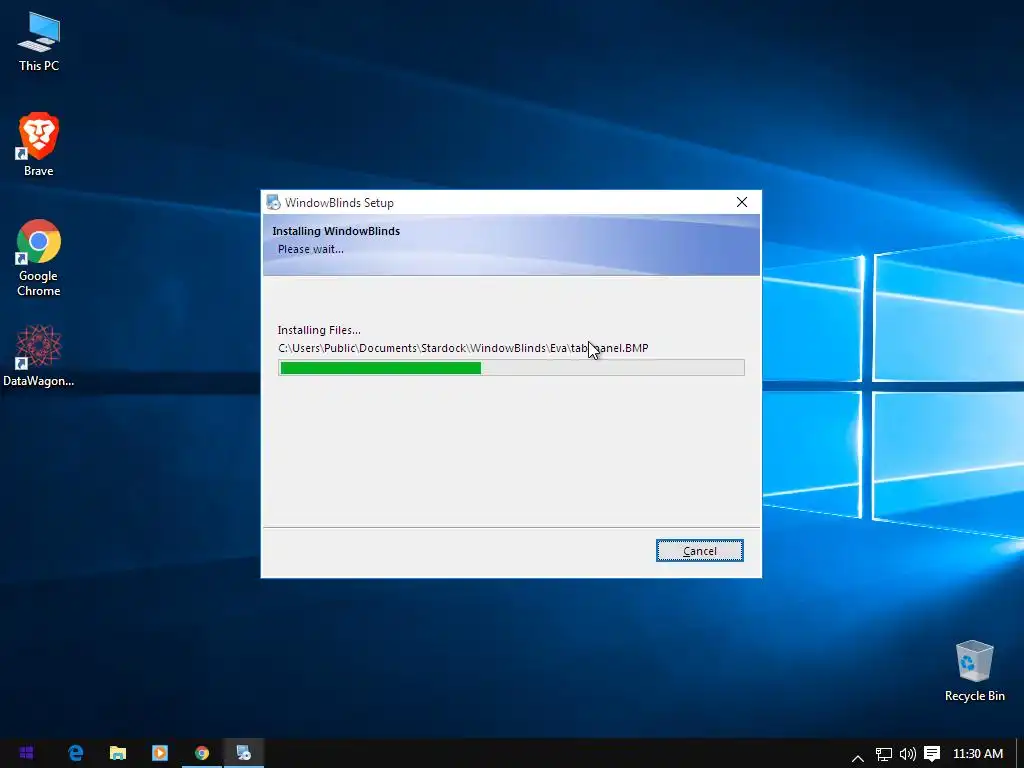The width and height of the screenshot is (1024, 768).
Task: Click the "Please wait..." text
Action: (x=310, y=249)
